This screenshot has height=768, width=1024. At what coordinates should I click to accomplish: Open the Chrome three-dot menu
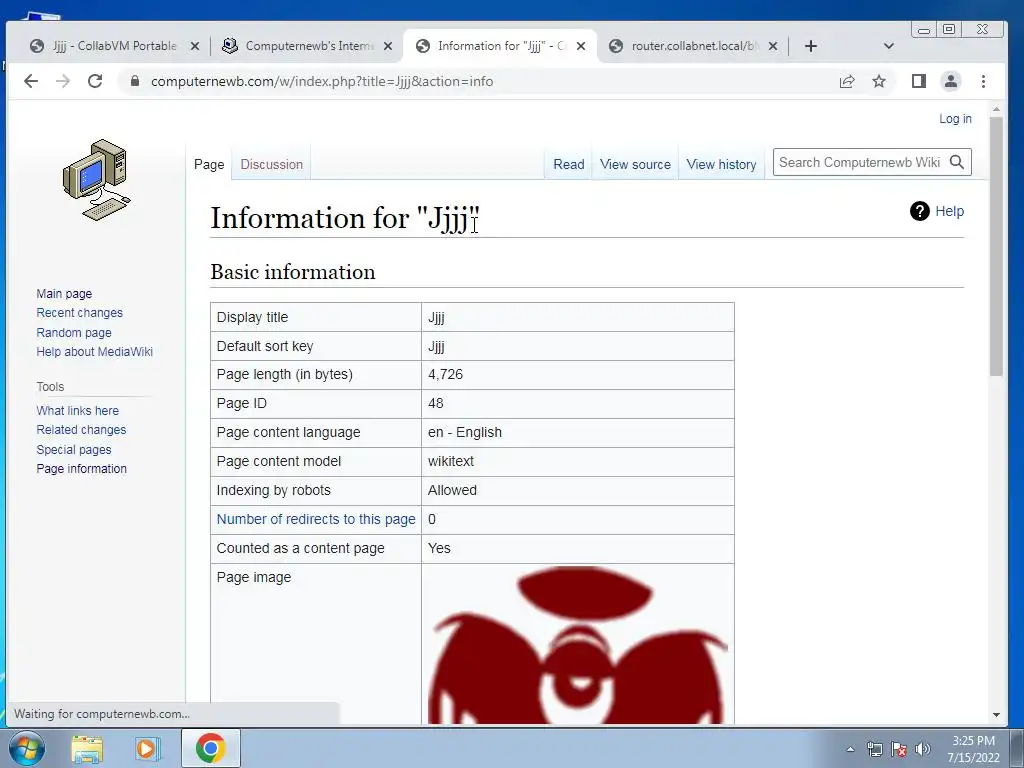click(x=984, y=81)
